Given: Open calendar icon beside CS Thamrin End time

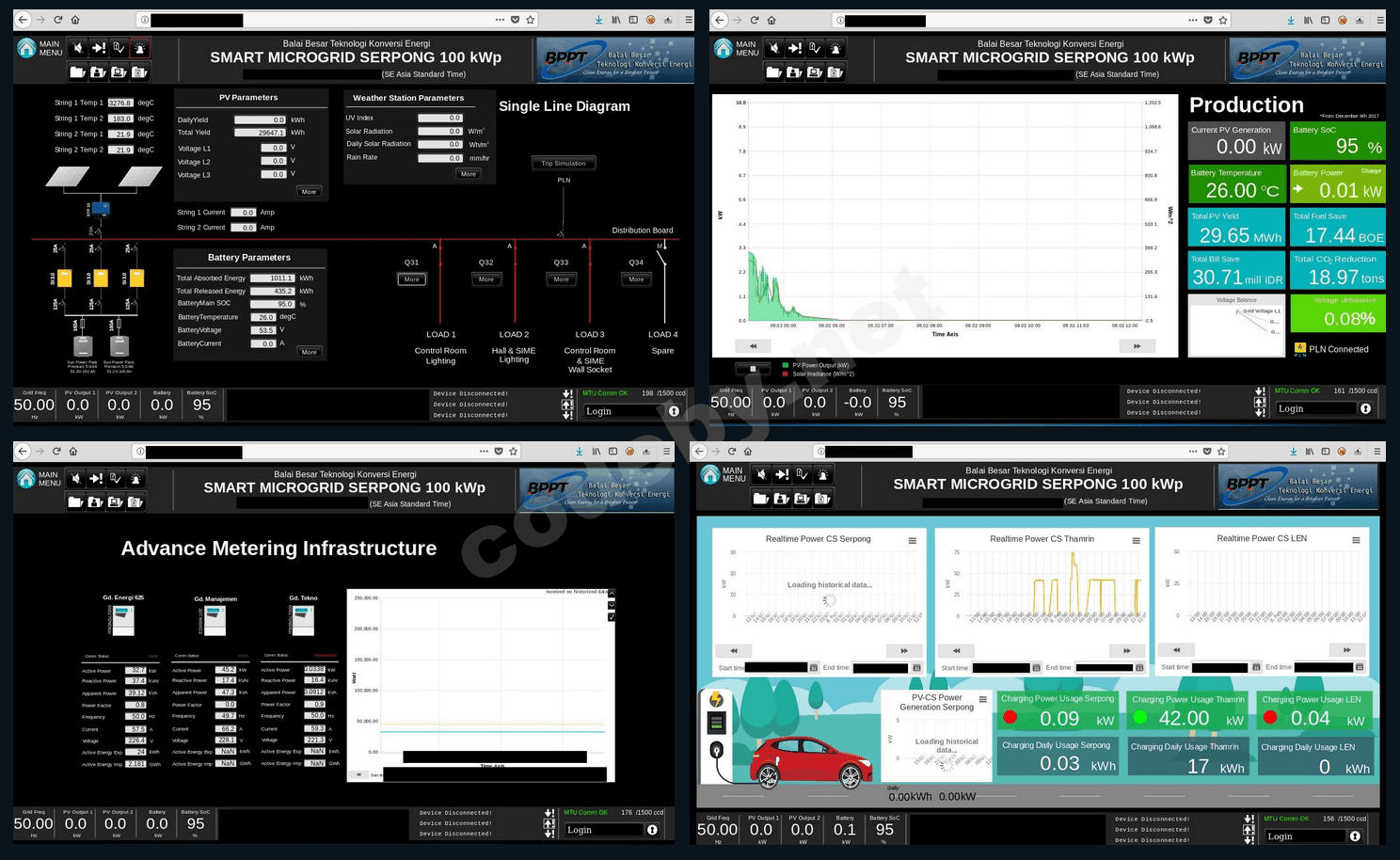Looking at the screenshot, I should [1139, 668].
